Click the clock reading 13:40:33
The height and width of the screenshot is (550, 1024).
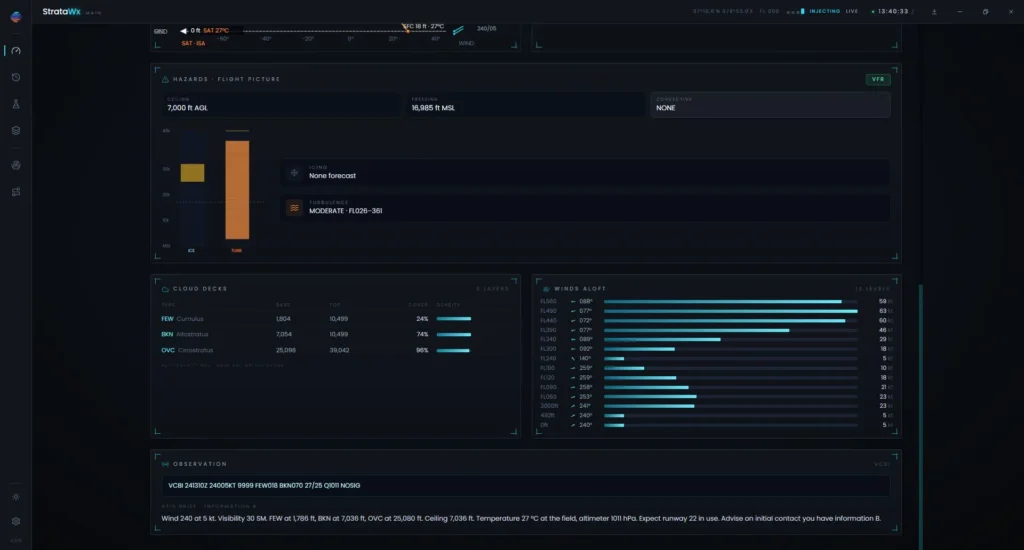tap(893, 12)
